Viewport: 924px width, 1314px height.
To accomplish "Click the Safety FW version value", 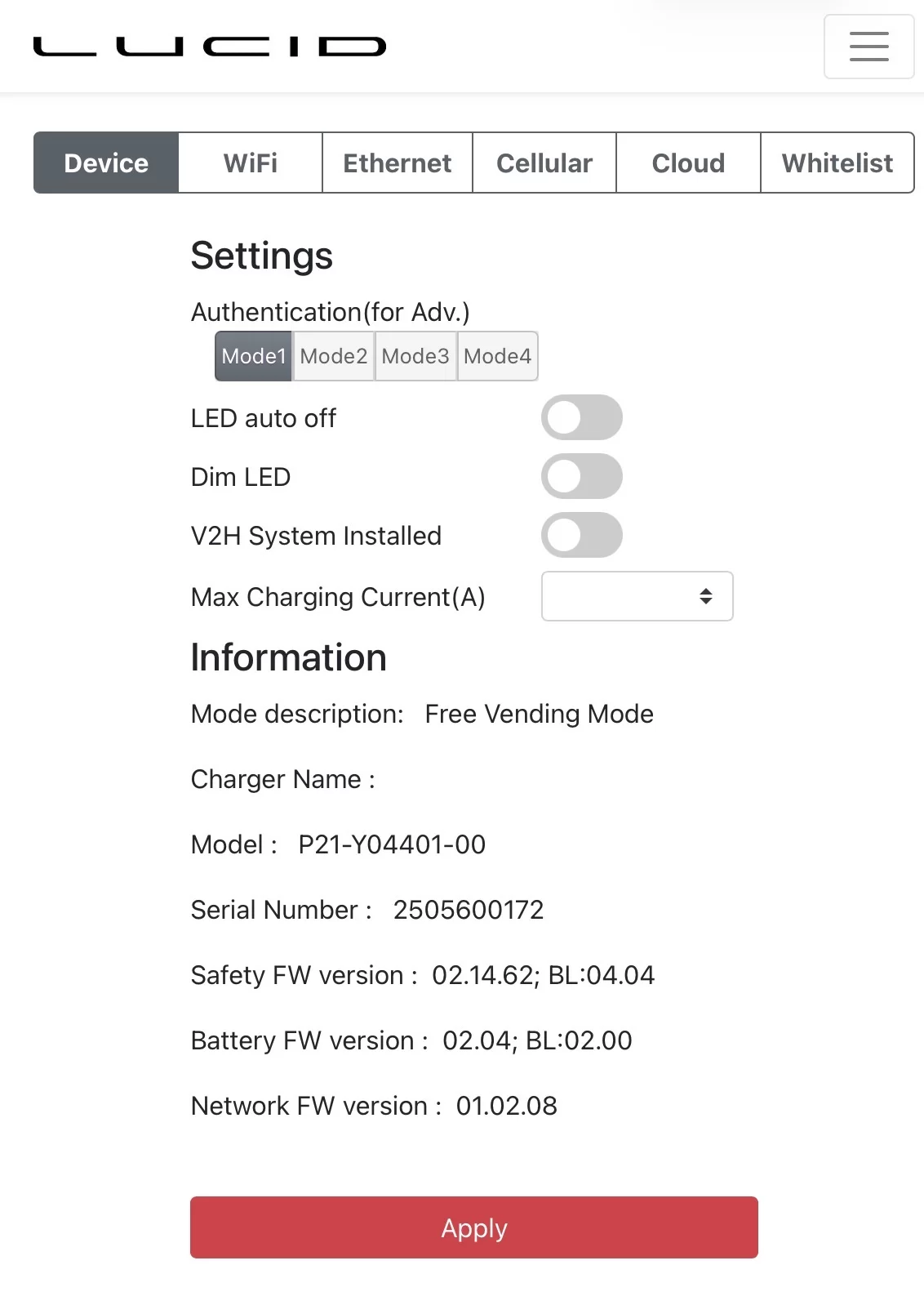I will click(x=544, y=975).
